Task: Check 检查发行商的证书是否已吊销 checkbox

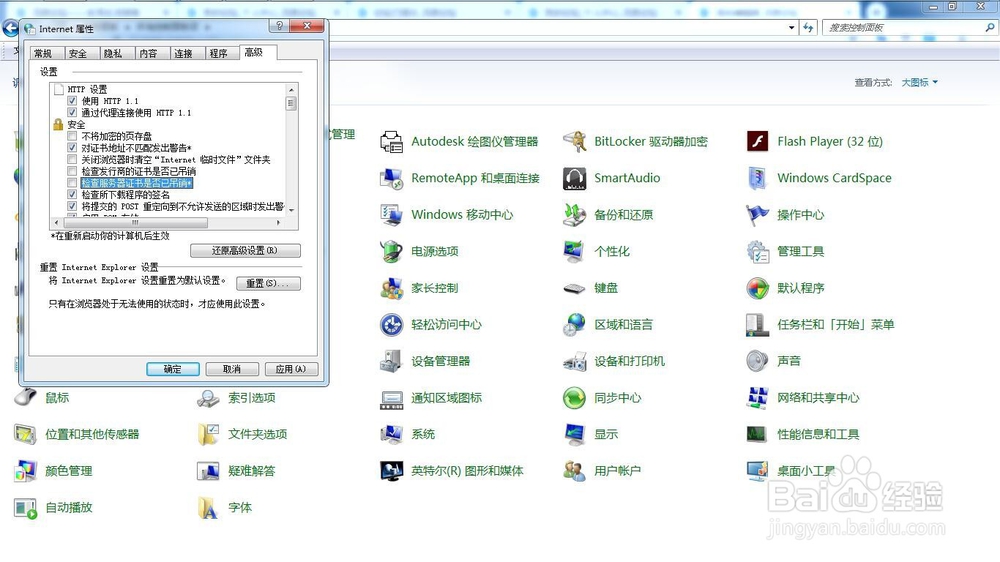Action: (x=72, y=171)
